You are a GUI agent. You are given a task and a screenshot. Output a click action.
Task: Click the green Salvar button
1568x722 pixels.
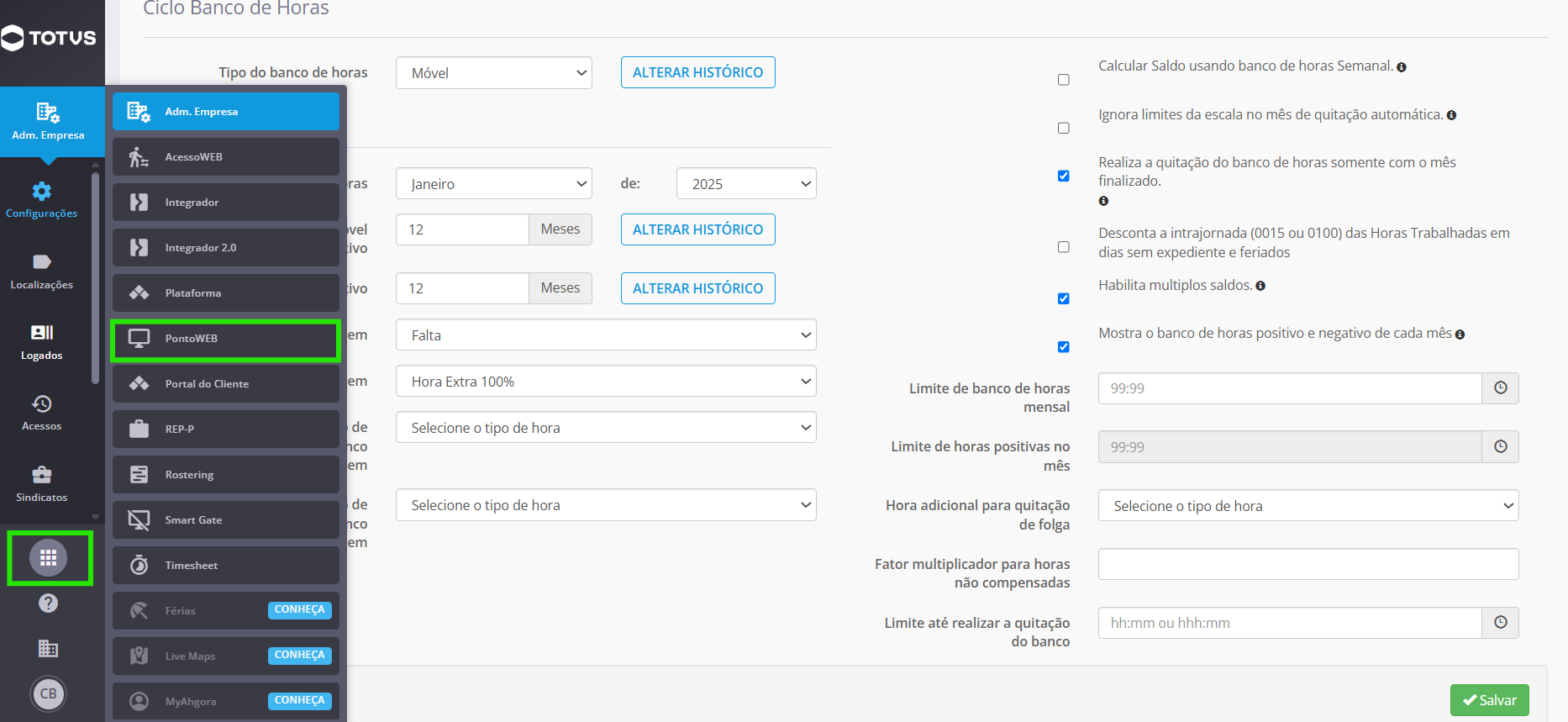(x=1489, y=700)
